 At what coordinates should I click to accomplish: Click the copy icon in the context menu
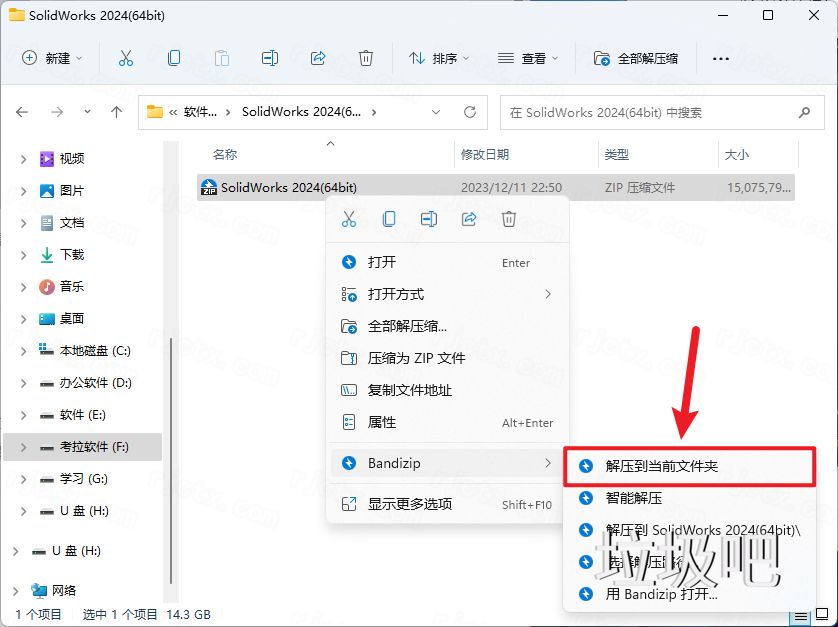389,219
